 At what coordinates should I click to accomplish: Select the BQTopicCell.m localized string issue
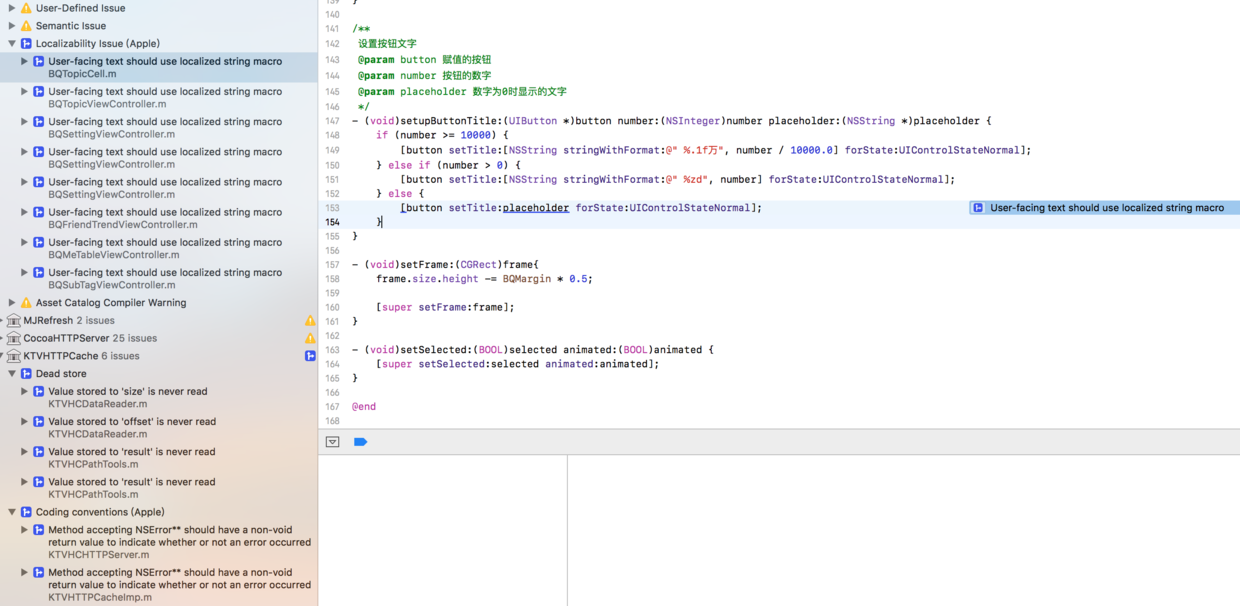pyautogui.click(x=159, y=67)
